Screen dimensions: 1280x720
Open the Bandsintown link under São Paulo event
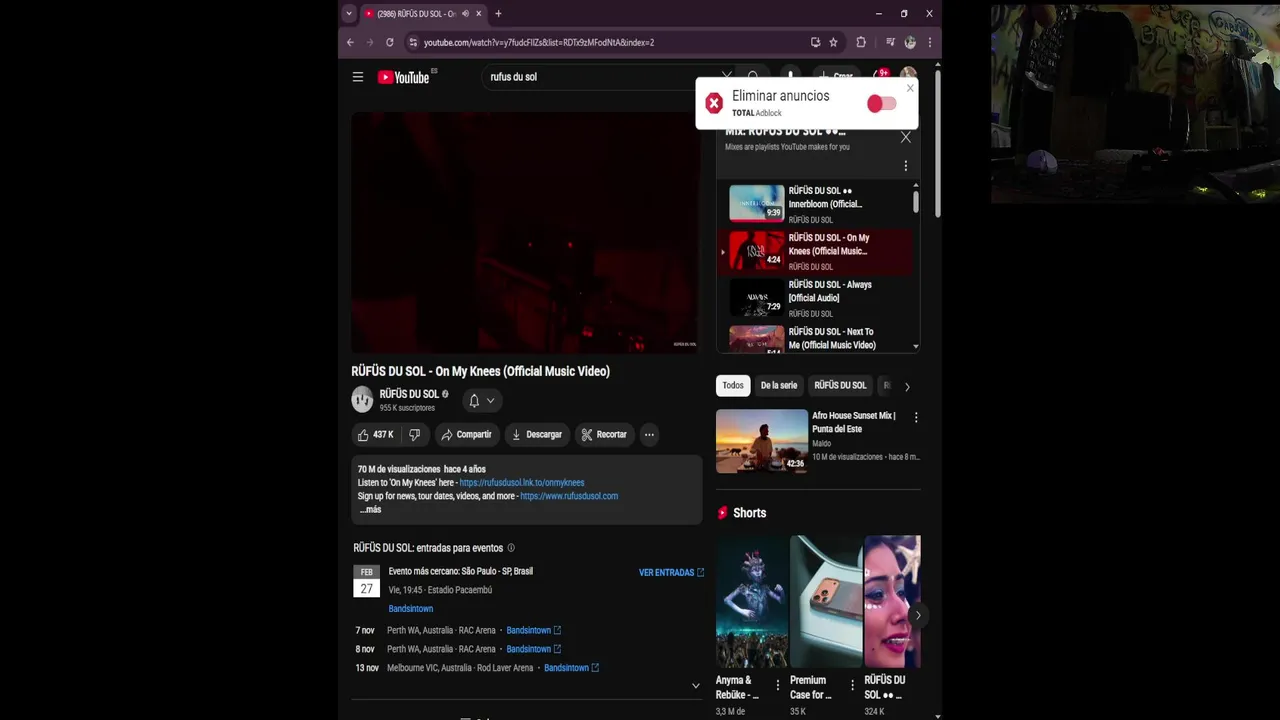click(x=411, y=609)
